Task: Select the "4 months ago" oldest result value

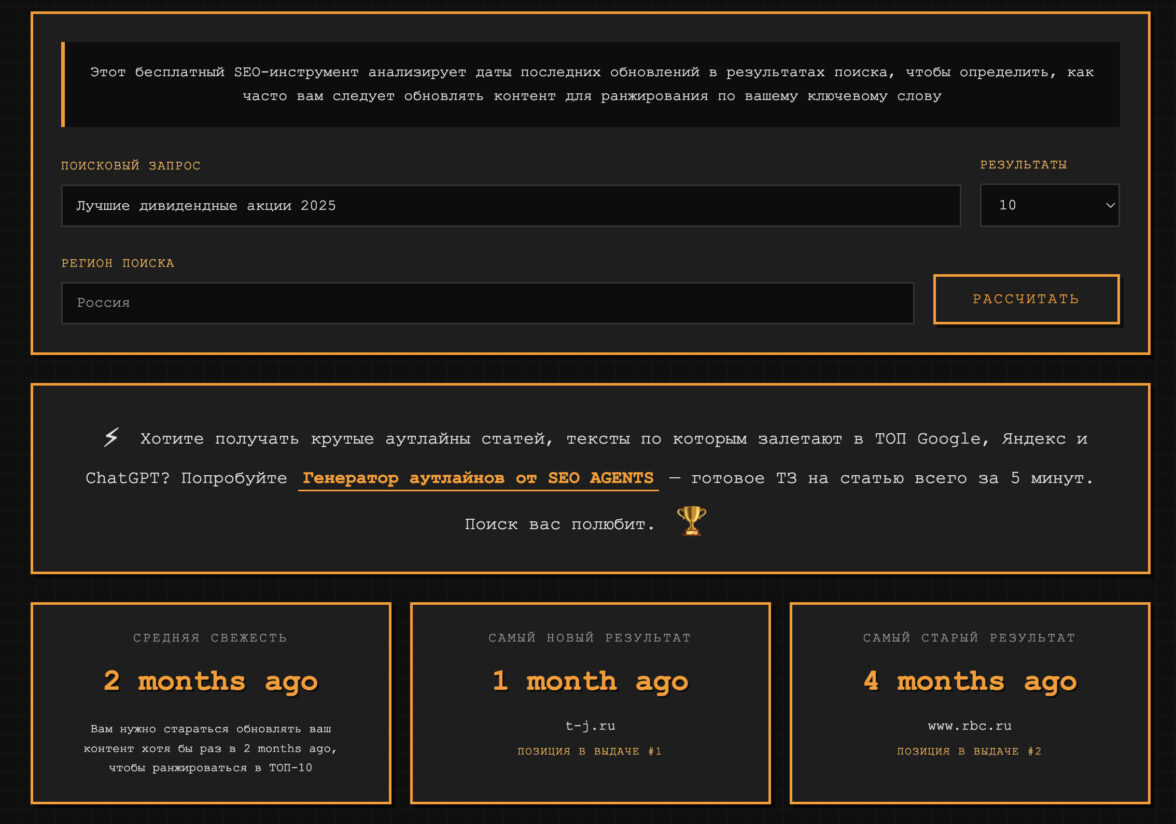Action: [969, 682]
